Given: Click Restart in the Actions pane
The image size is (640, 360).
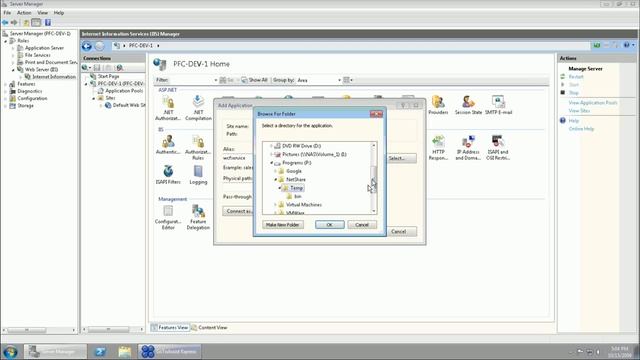Looking at the screenshot, I should pos(576,77).
